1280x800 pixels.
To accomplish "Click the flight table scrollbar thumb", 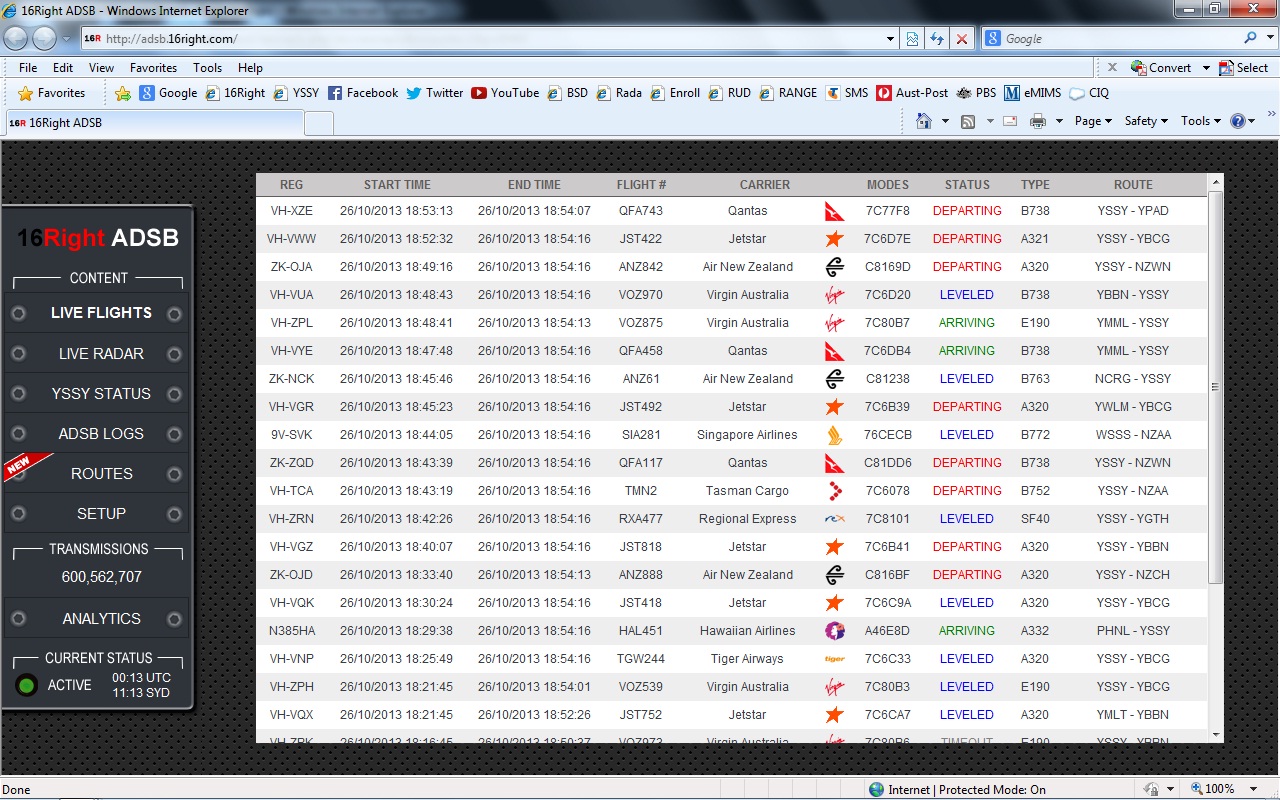I will [x=1216, y=387].
